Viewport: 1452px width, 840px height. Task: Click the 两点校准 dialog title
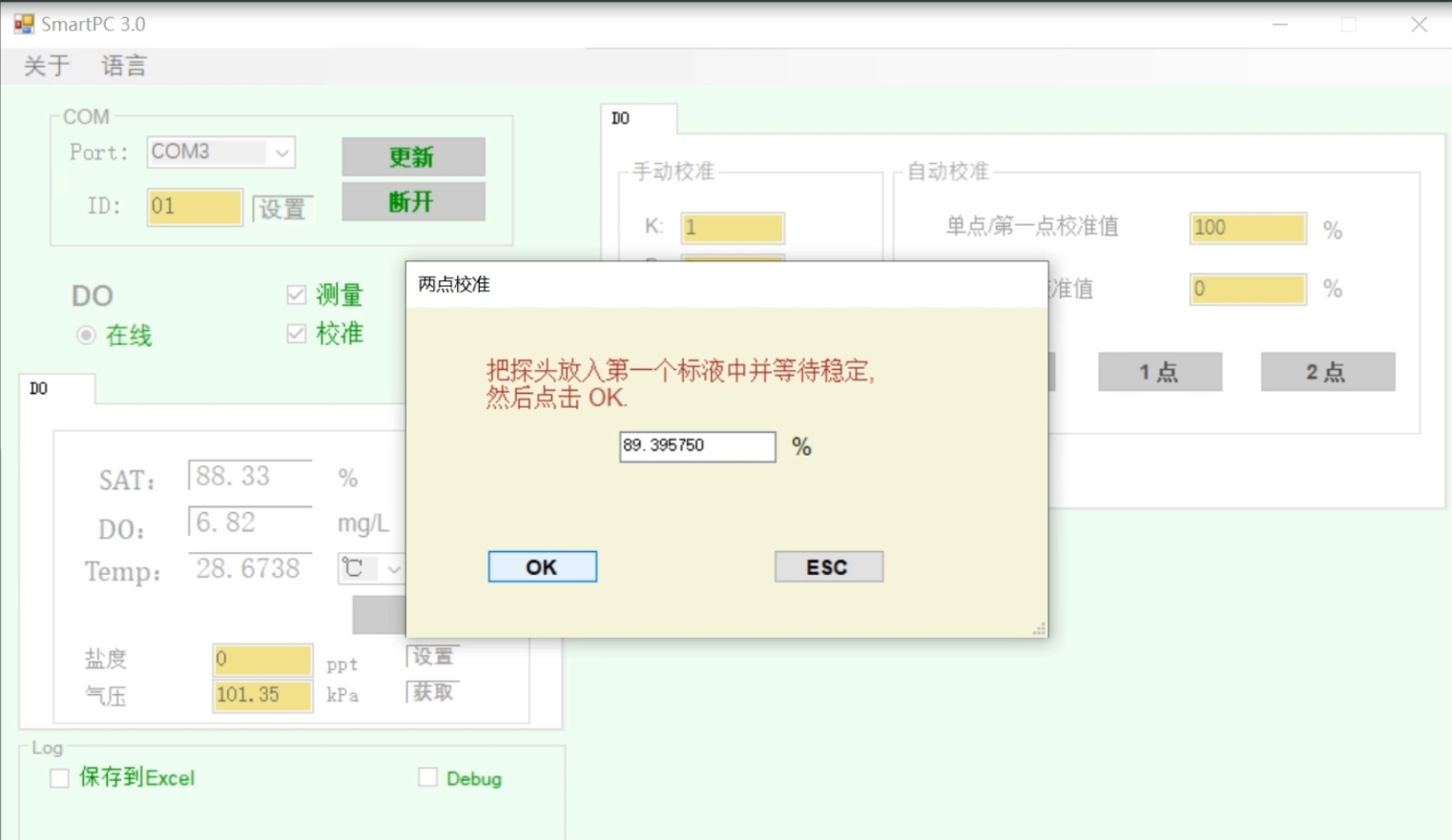[x=454, y=284]
